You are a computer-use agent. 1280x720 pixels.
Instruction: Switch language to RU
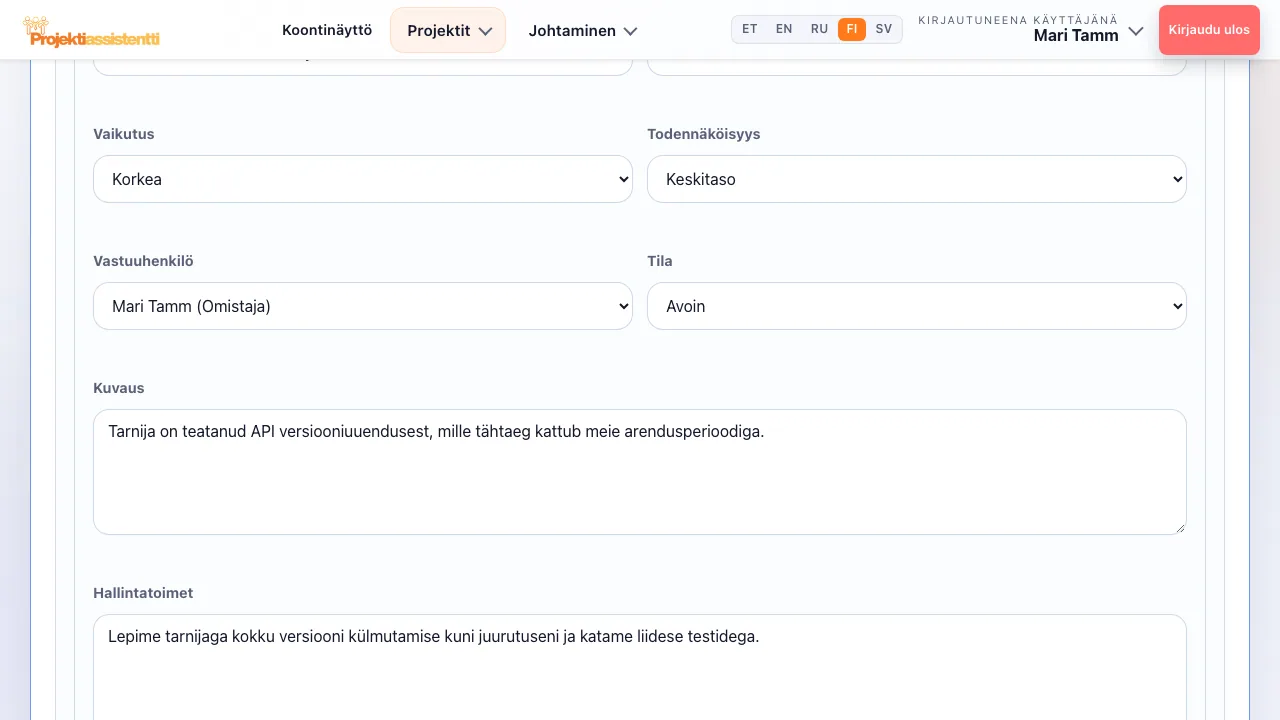coord(819,29)
